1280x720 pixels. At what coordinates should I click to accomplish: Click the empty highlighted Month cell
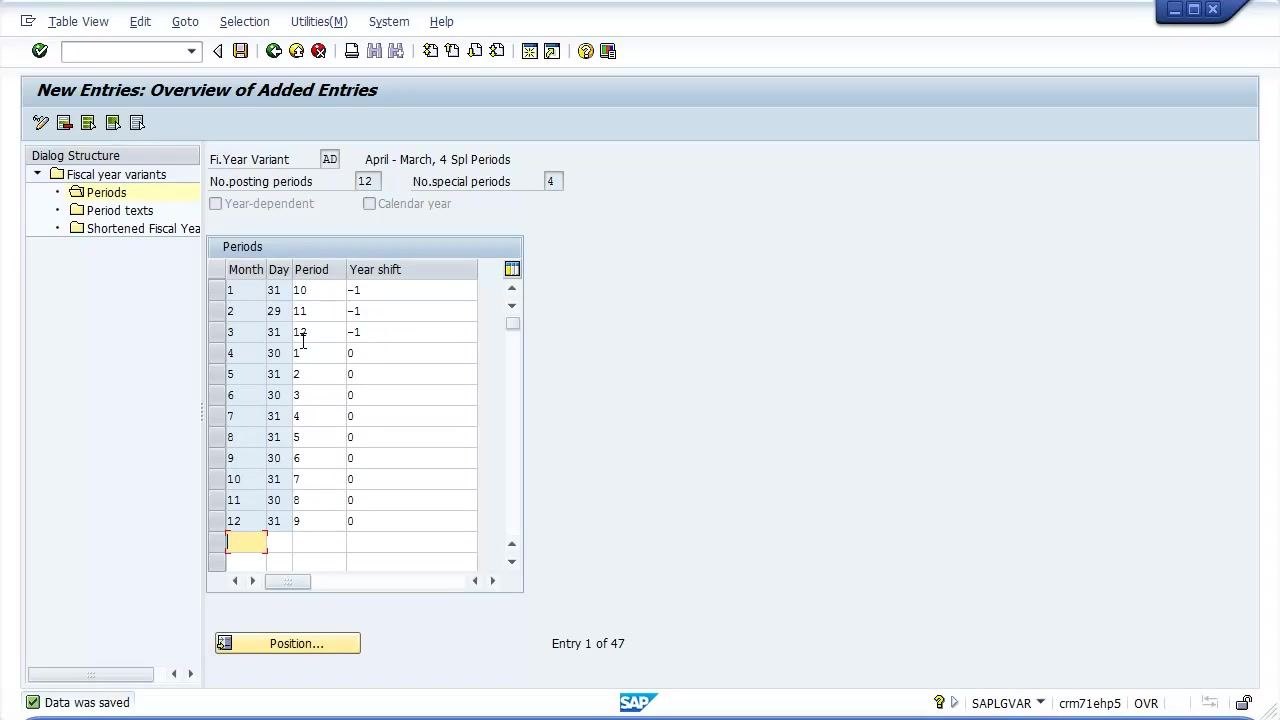pyautogui.click(x=247, y=542)
